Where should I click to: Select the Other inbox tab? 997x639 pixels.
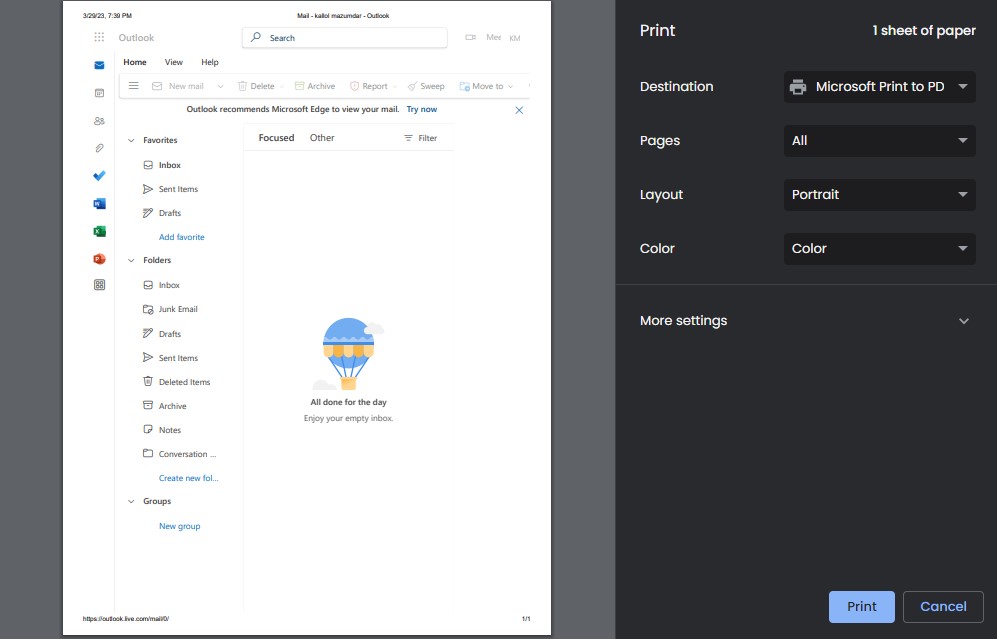pyautogui.click(x=322, y=138)
